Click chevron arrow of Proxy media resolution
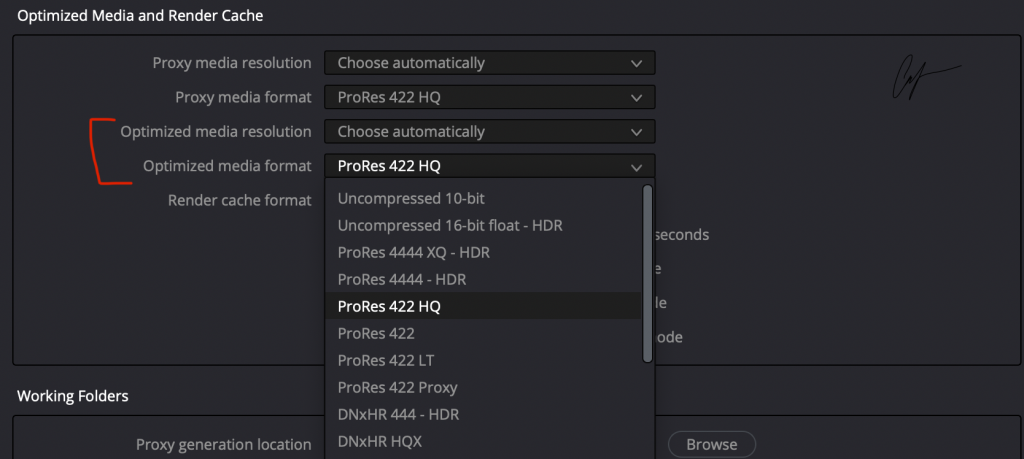The width and height of the screenshot is (1024, 459). click(636, 63)
